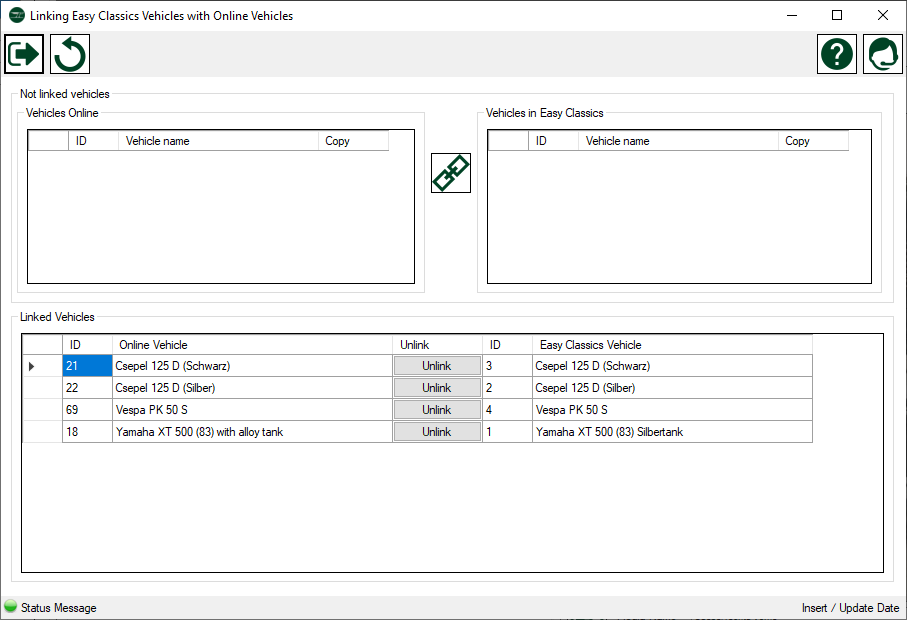Image resolution: width=907 pixels, height=620 pixels.
Task: Unlink the Csepel 125 D (Schwarz) vehicle
Action: 437,366
